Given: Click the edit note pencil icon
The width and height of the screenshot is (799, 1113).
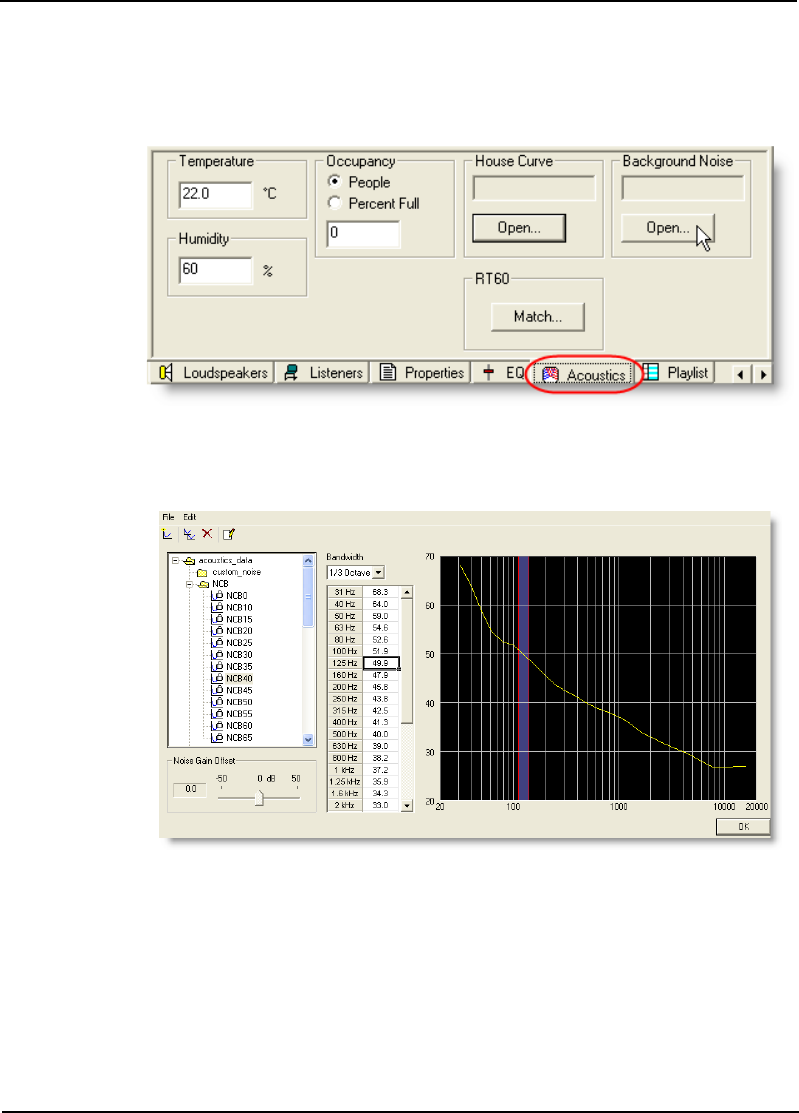Looking at the screenshot, I should 228,534.
